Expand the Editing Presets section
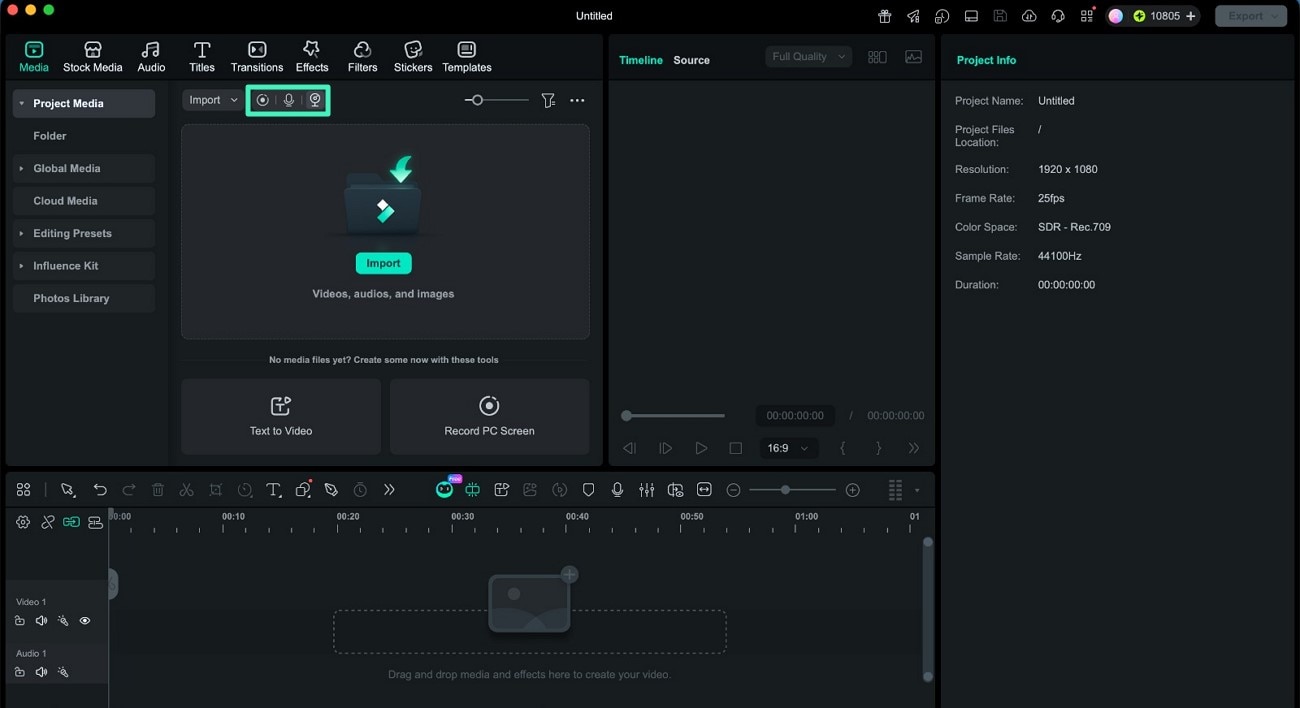 click(x=22, y=233)
